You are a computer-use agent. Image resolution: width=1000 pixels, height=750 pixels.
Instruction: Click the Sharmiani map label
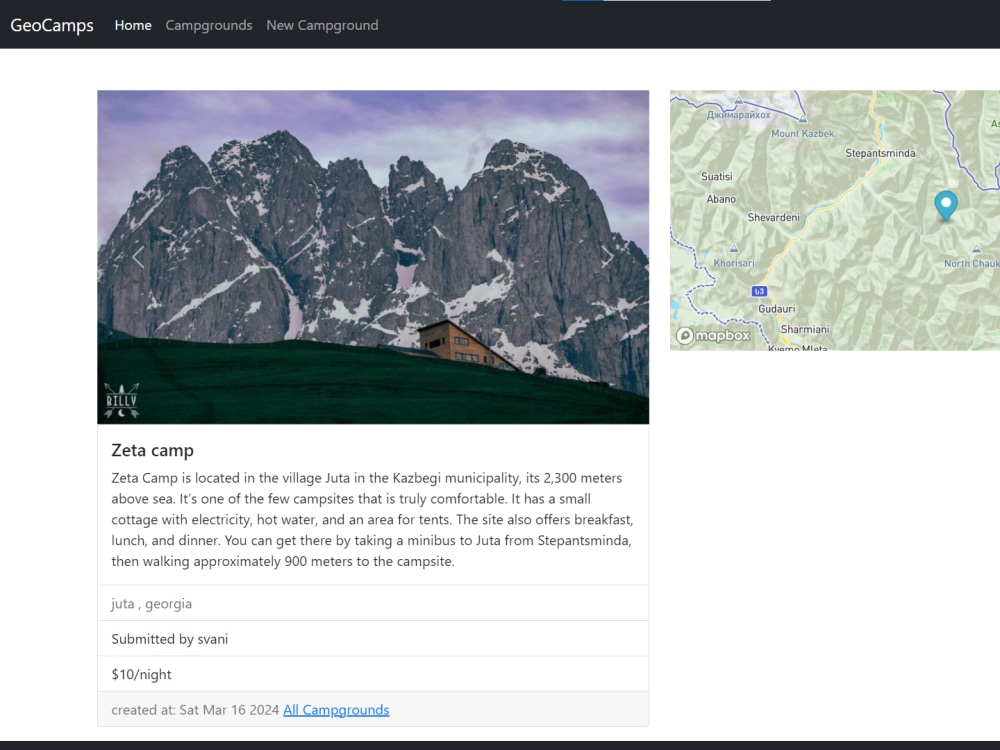(805, 329)
